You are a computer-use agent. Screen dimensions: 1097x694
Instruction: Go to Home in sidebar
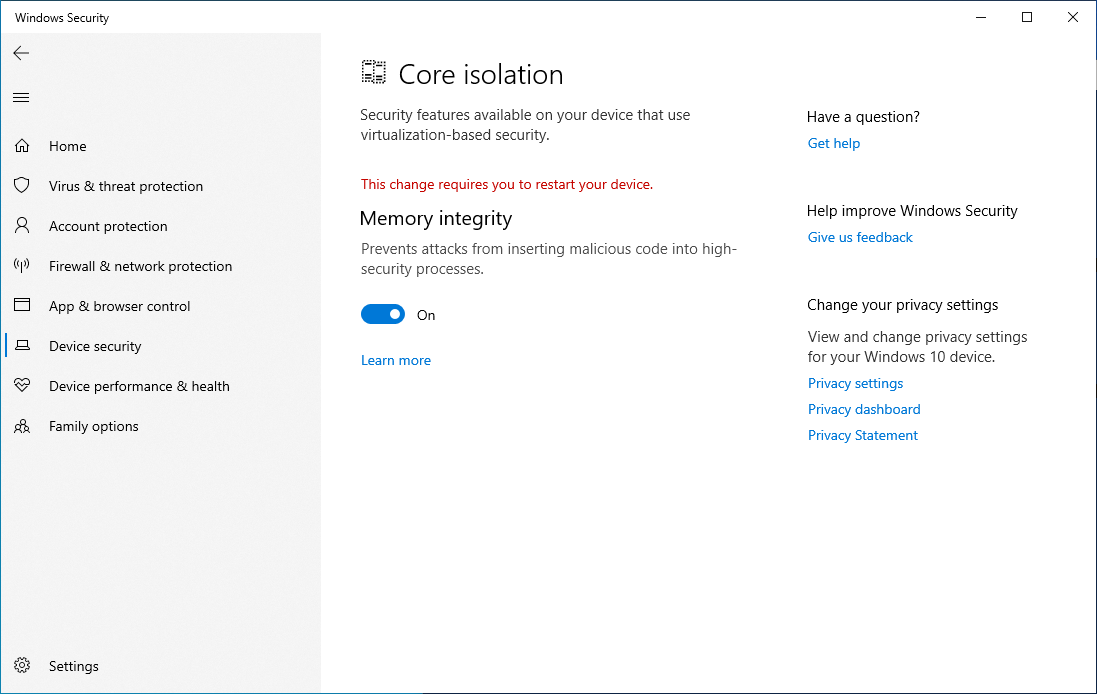click(x=68, y=146)
